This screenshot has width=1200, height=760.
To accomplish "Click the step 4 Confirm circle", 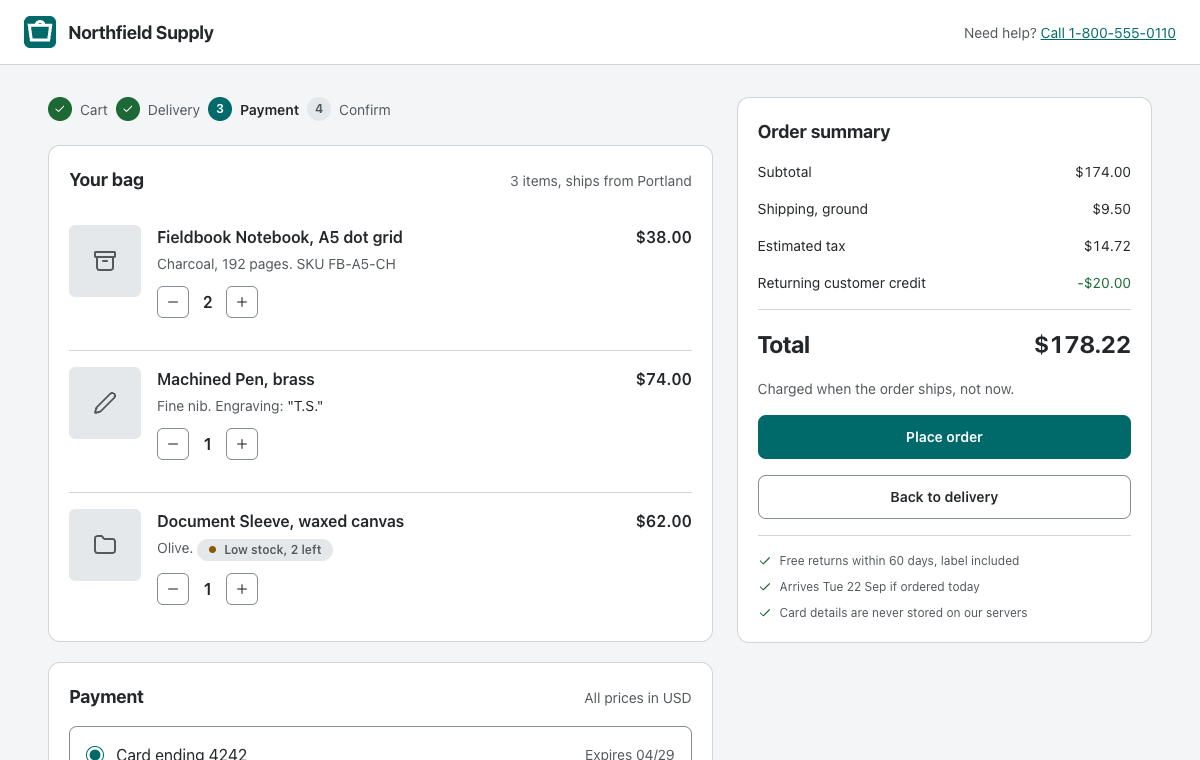I will (319, 109).
